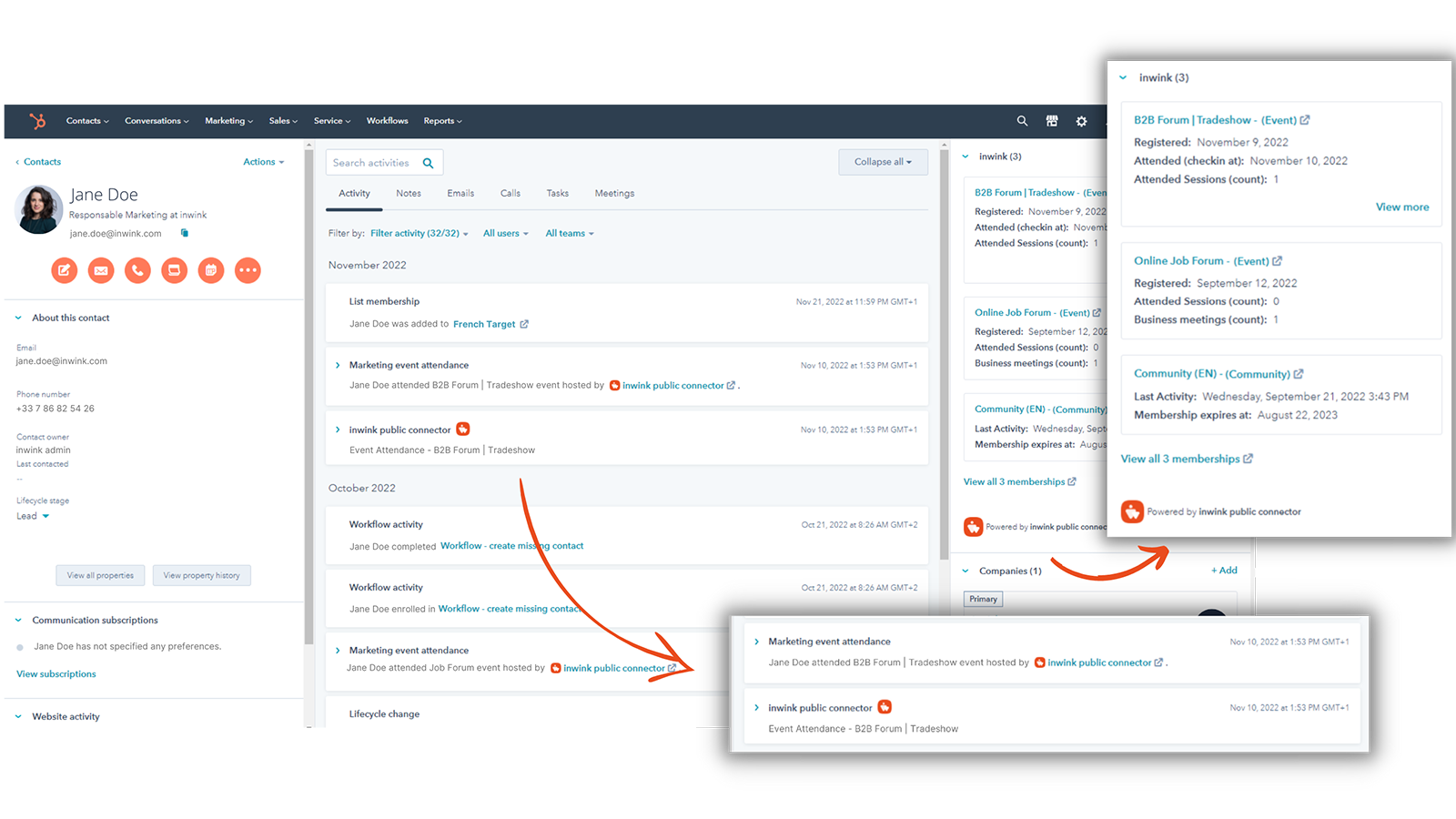Open the Actions dropdown
This screenshot has height=819, width=1456.
[x=262, y=161]
